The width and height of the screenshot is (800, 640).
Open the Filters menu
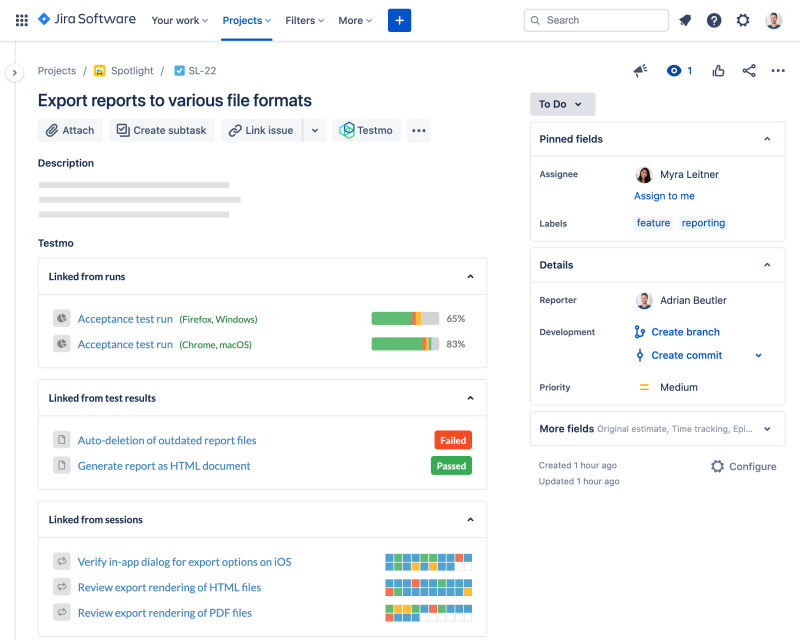tap(304, 20)
